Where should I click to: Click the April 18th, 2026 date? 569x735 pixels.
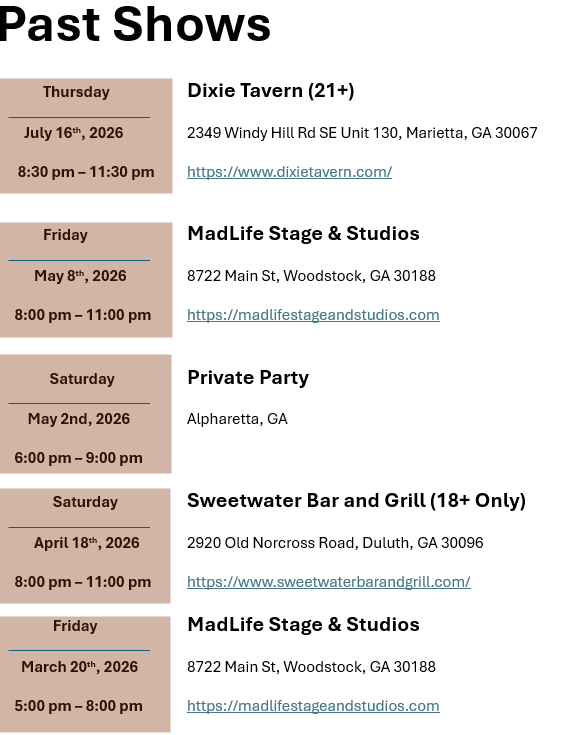click(x=87, y=543)
